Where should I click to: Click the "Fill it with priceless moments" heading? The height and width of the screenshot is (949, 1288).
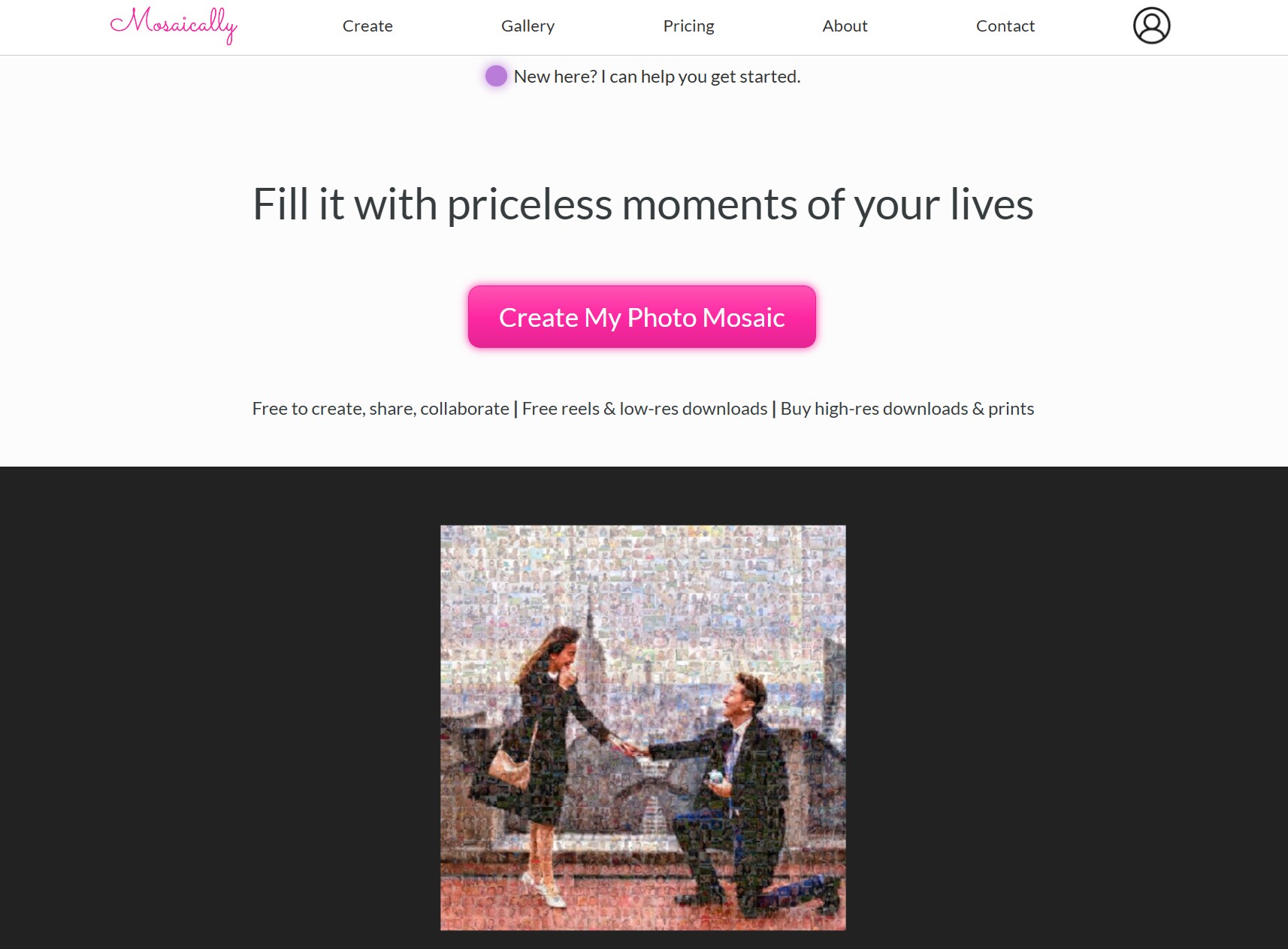click(642, 204)
